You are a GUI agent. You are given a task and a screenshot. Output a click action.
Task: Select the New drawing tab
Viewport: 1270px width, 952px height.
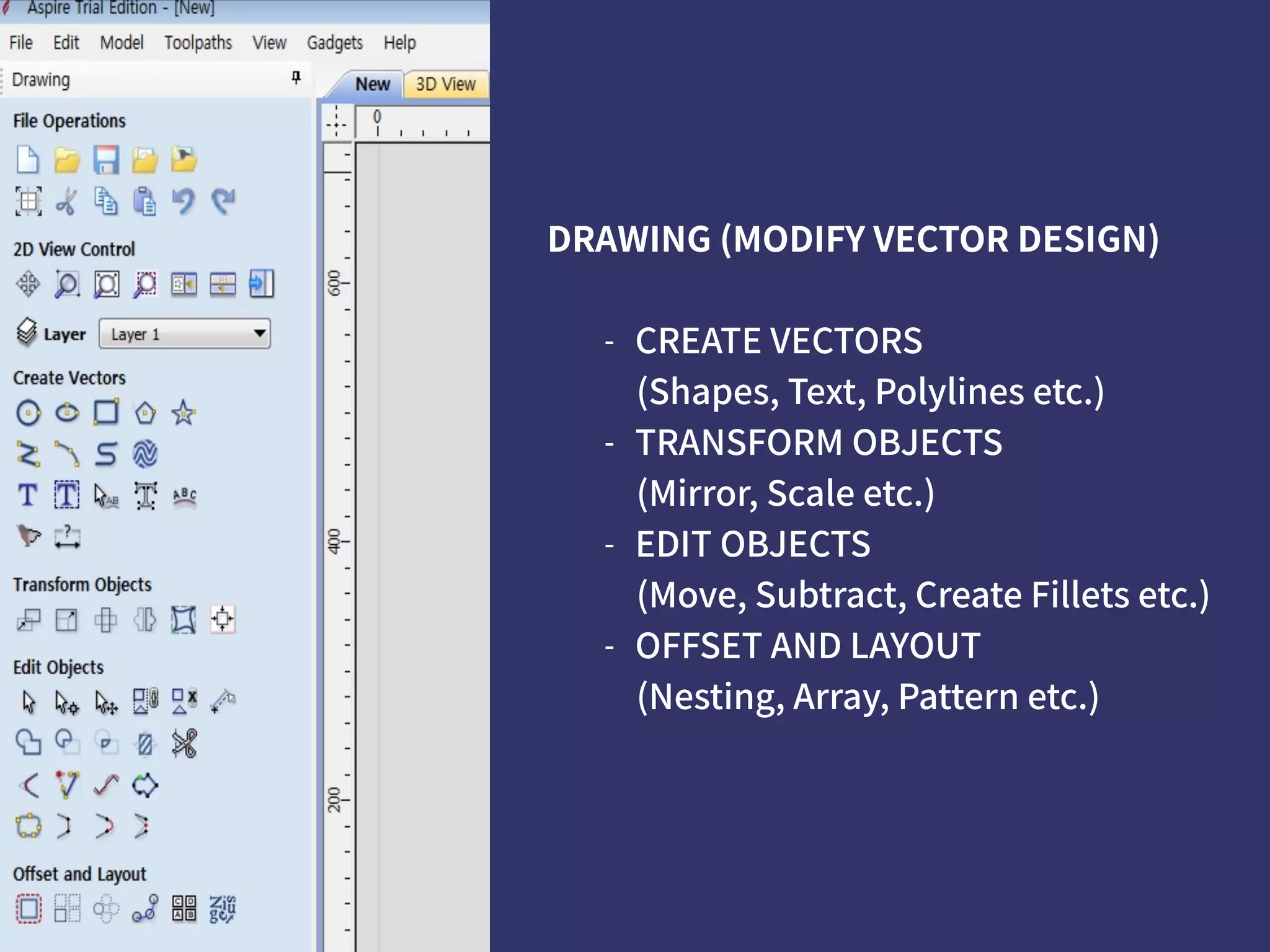[372, 84]
